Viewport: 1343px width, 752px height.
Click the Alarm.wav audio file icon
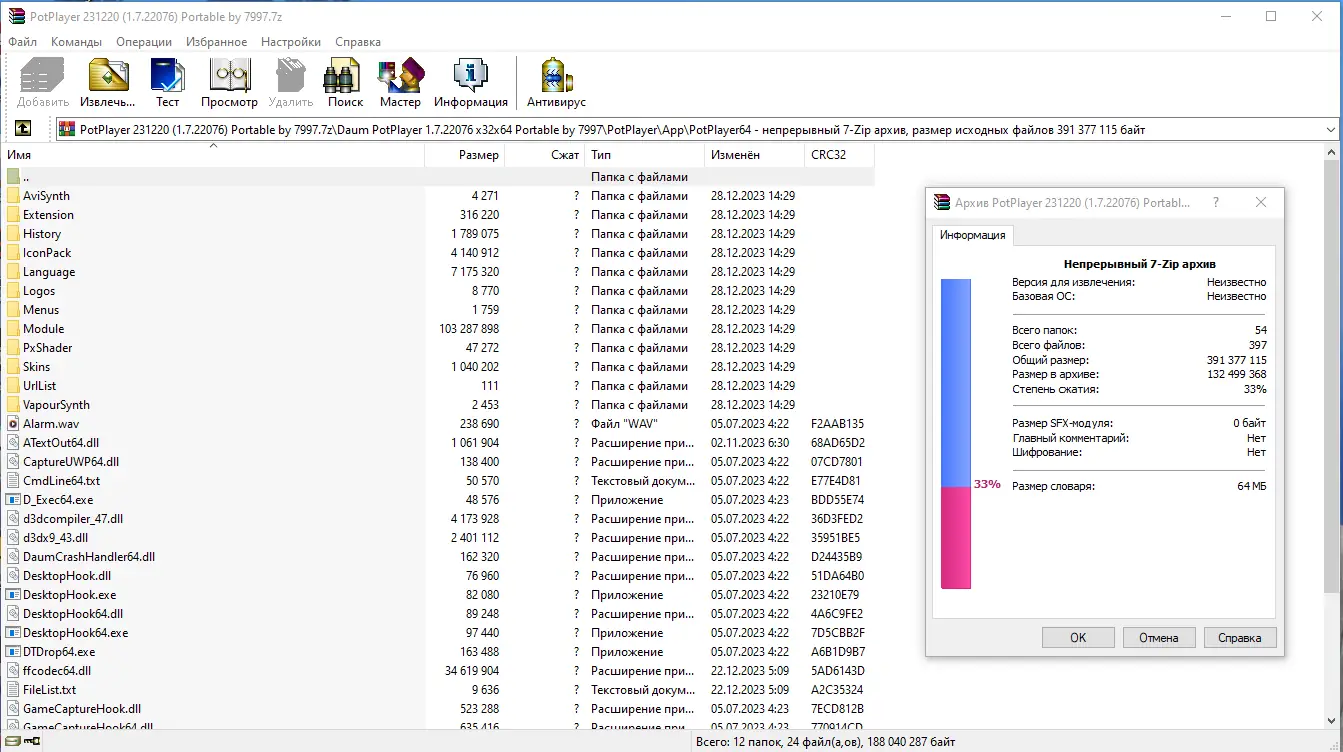click(x=13, y=424)
